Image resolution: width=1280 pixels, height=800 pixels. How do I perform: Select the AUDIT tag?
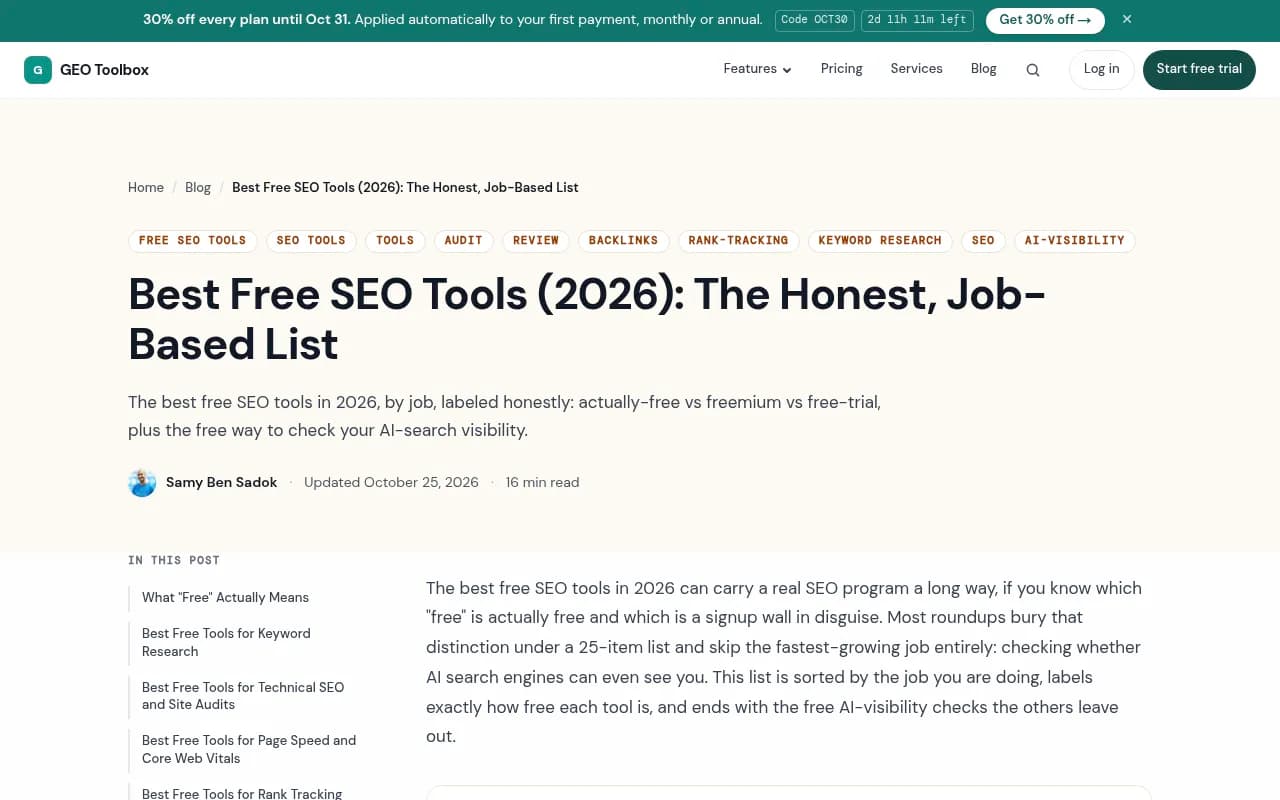click(463, 241)
